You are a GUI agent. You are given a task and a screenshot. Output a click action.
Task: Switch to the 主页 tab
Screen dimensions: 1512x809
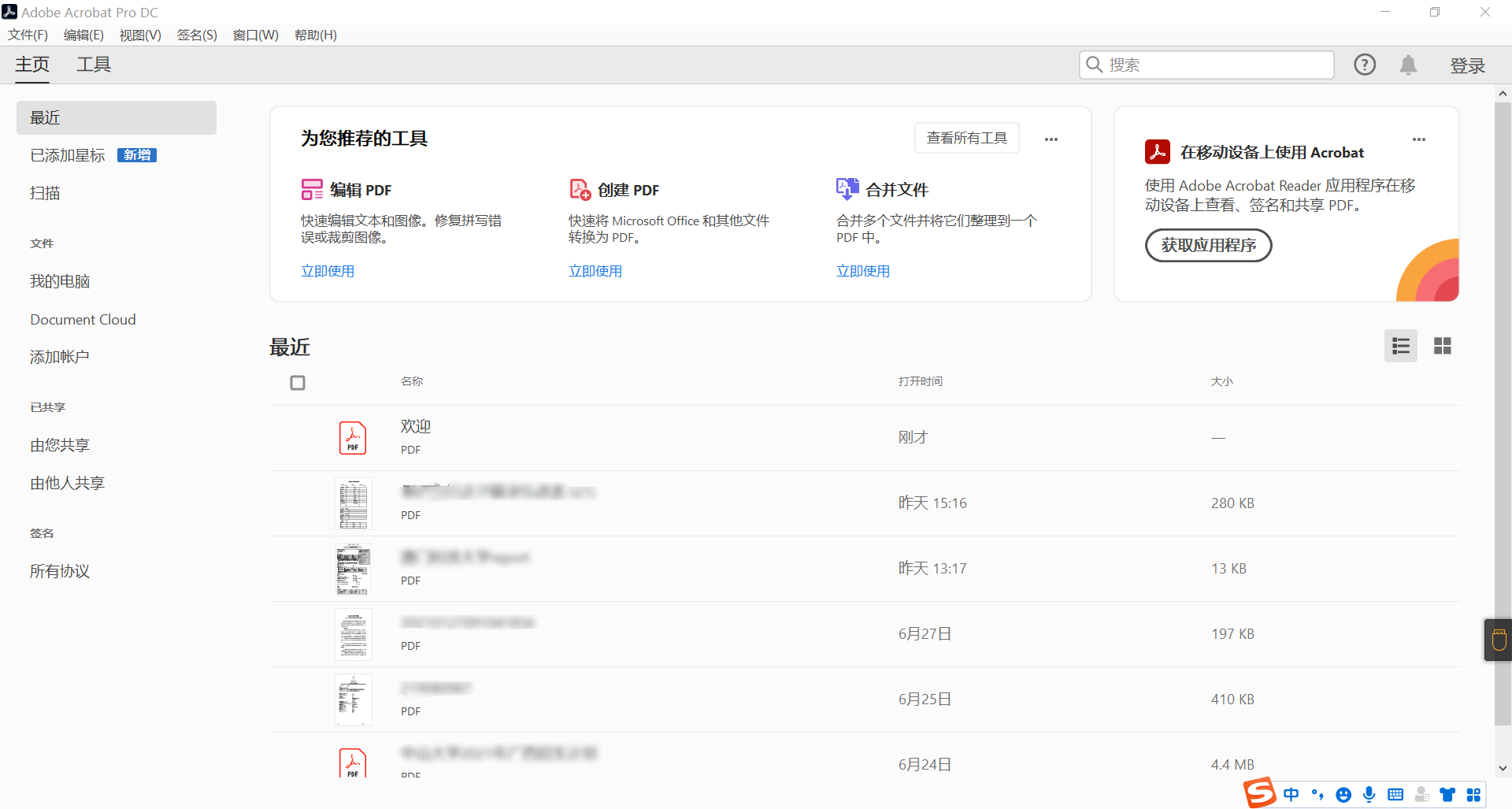32,65
